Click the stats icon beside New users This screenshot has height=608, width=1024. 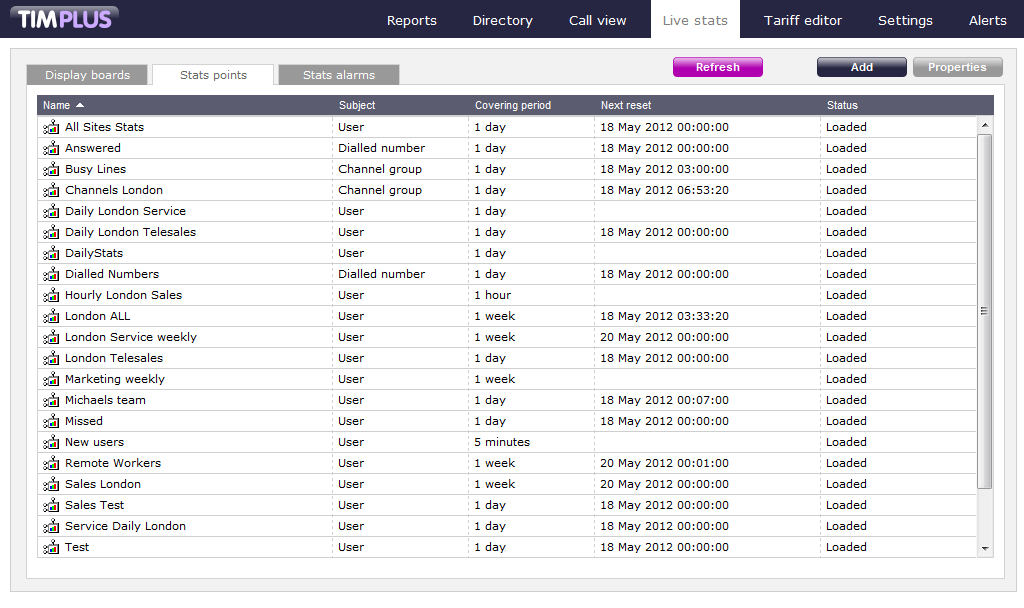51,442
